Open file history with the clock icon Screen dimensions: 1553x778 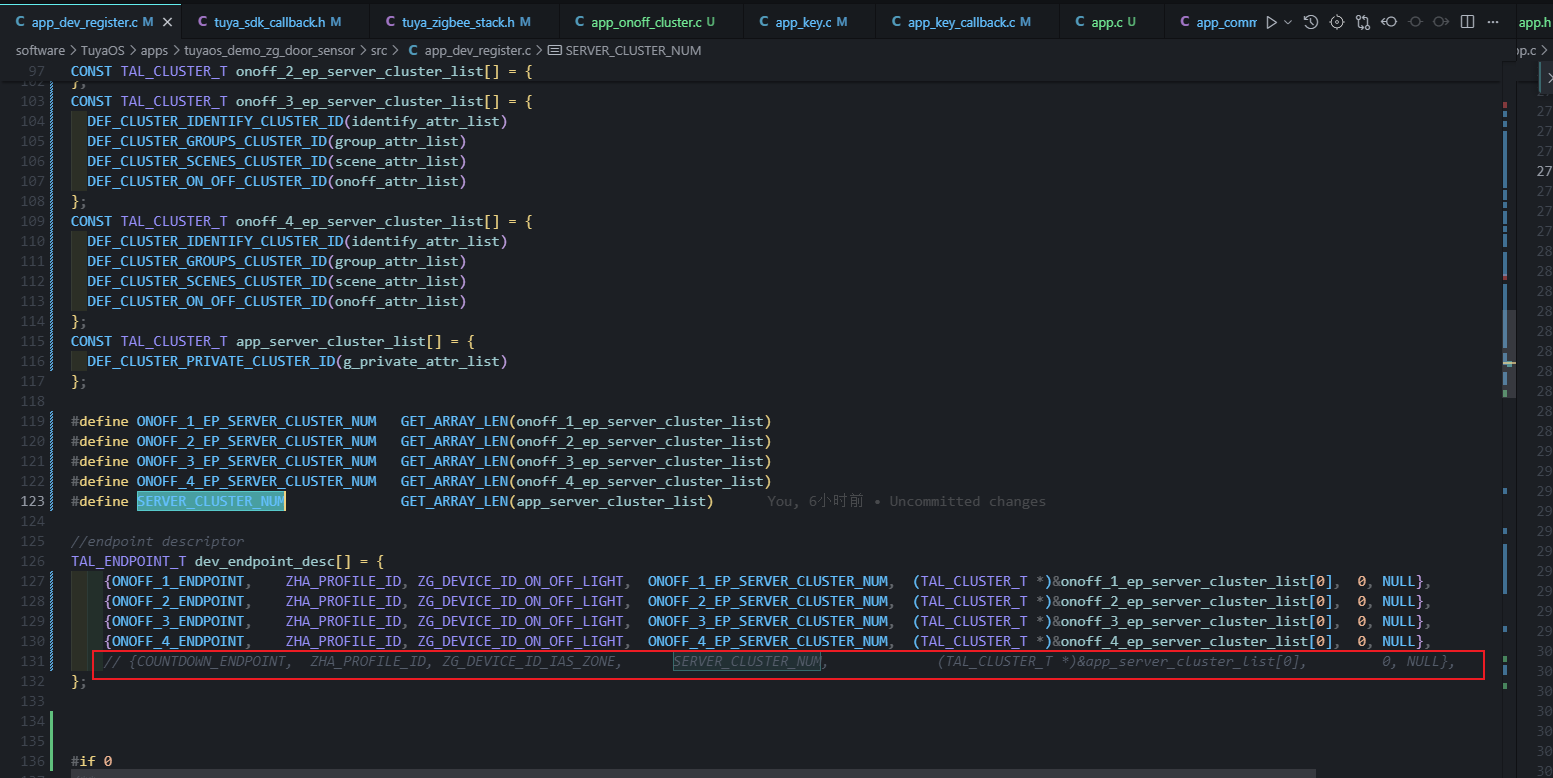click(x=1311, y=22)
